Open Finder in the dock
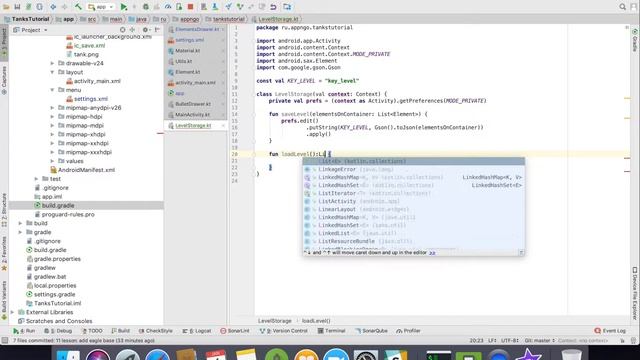This screenshot has height=360, width=640. 68,355
